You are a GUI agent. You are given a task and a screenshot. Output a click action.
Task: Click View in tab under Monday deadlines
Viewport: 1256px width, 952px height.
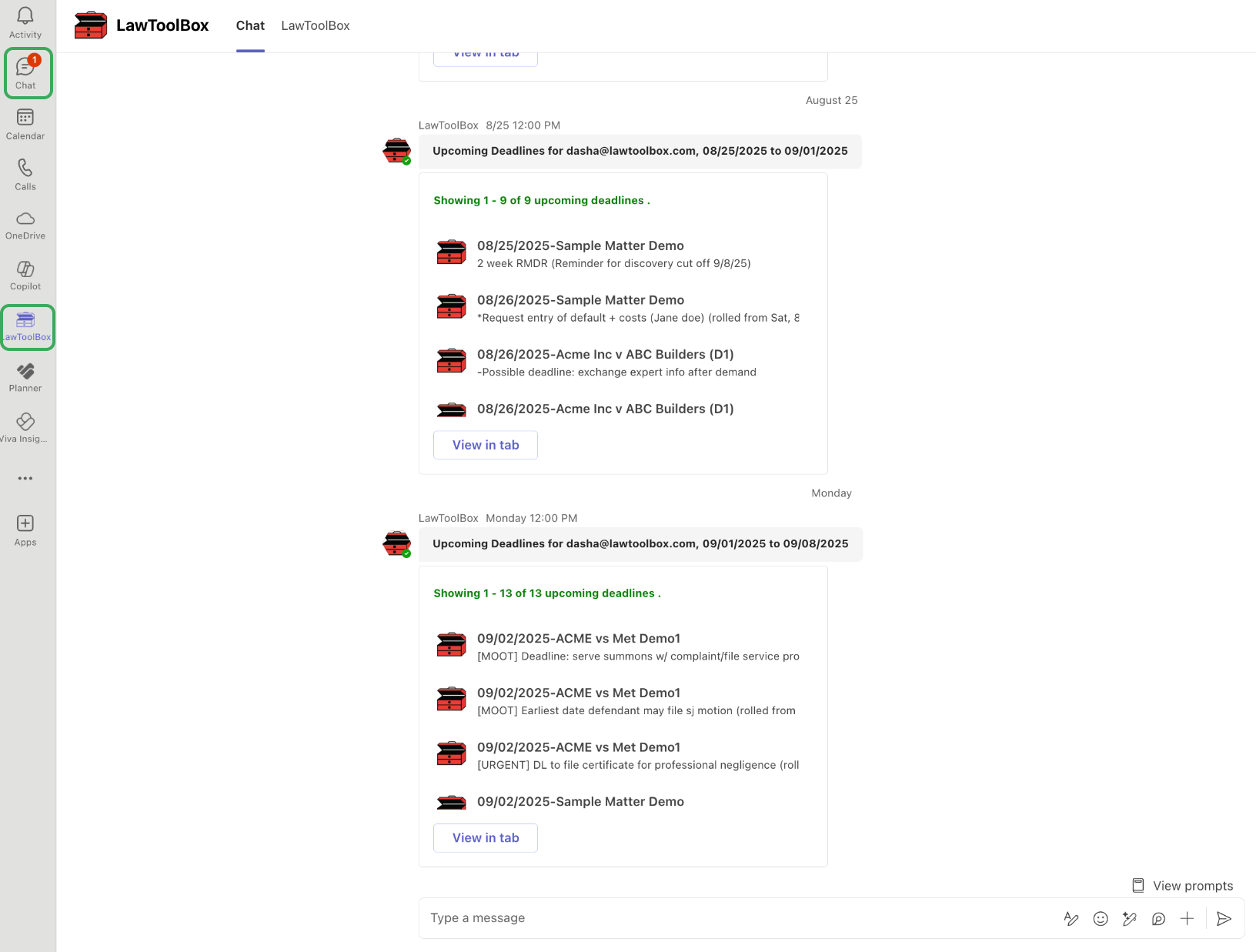tap(486, 838)
